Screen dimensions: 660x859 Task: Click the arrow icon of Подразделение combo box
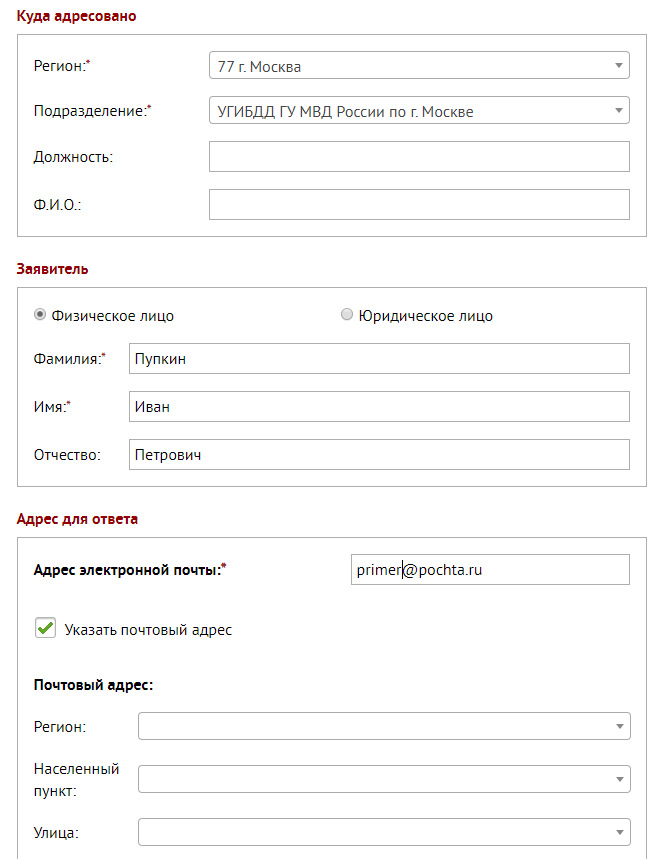click(x=619, y=111)
